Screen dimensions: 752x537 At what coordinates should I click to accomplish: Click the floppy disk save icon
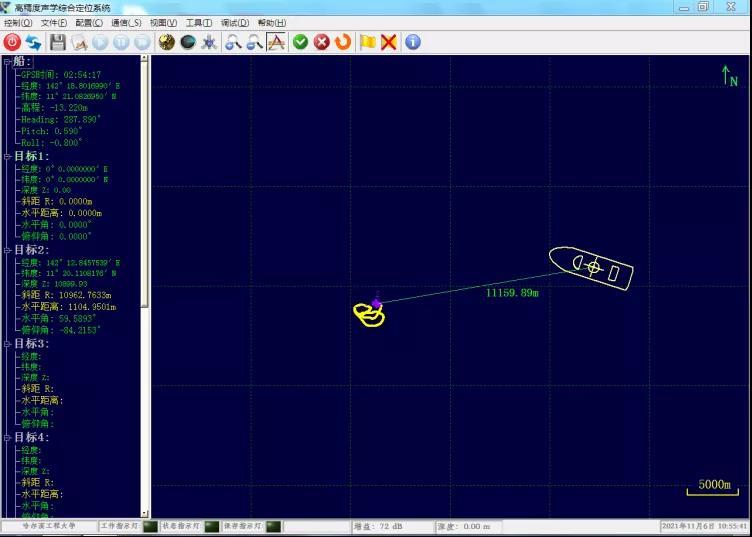pos(58,42)
